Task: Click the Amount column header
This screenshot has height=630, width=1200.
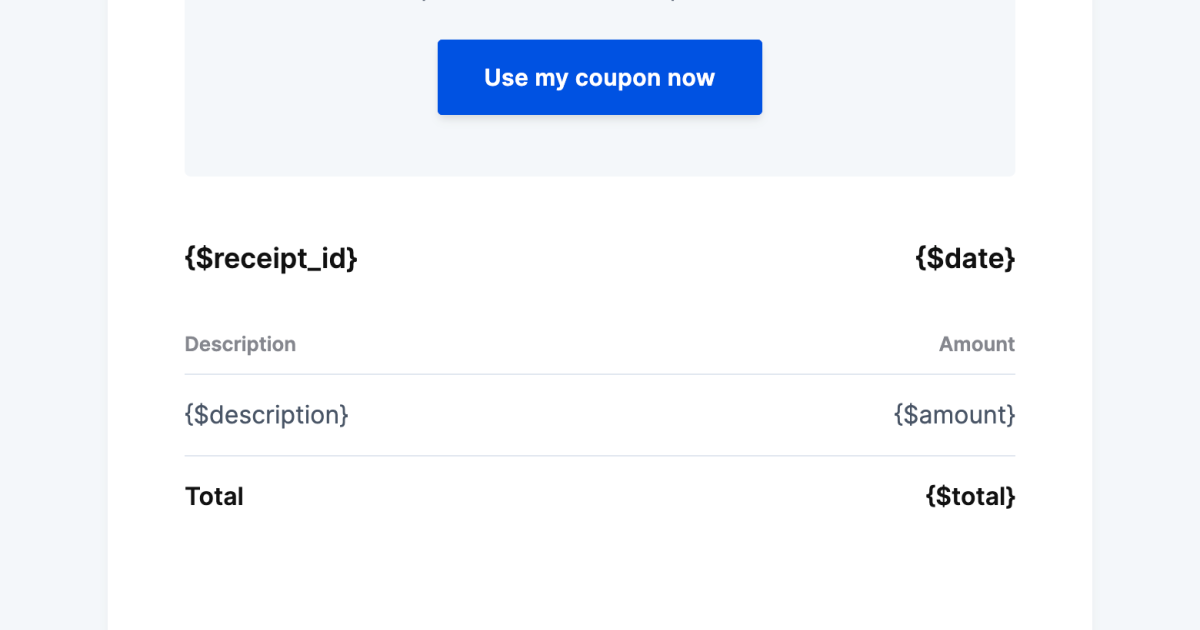Action: (x=976, y=344)
